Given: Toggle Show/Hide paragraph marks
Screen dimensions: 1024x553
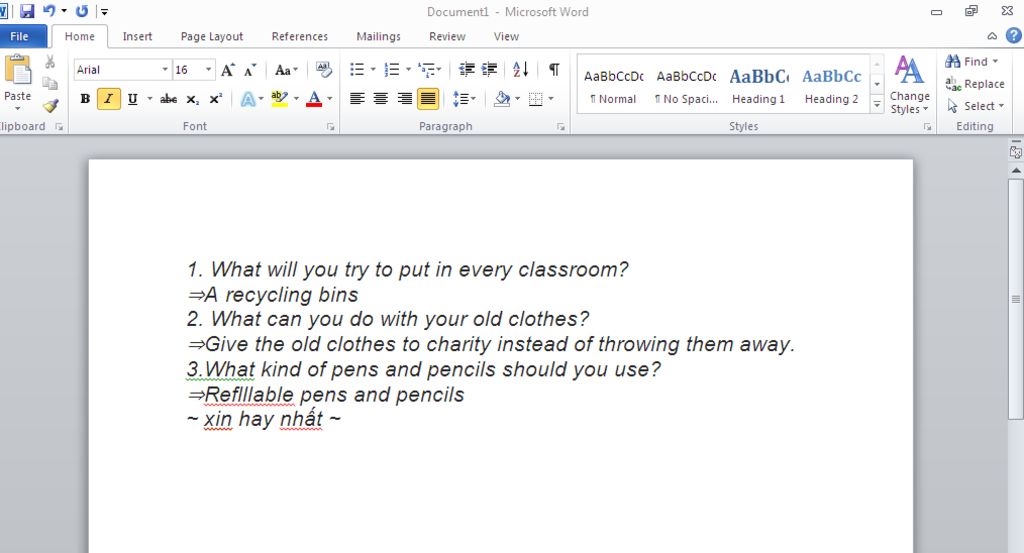Looking at the screenshot, I should pyautogui.click(x=554, y=70).
